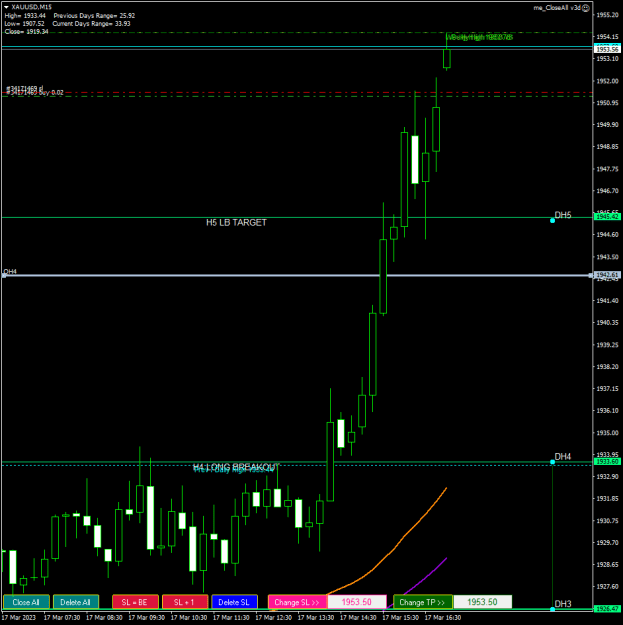Click the 1955.20 price axis label
The image size is (623, 625).
607,15
